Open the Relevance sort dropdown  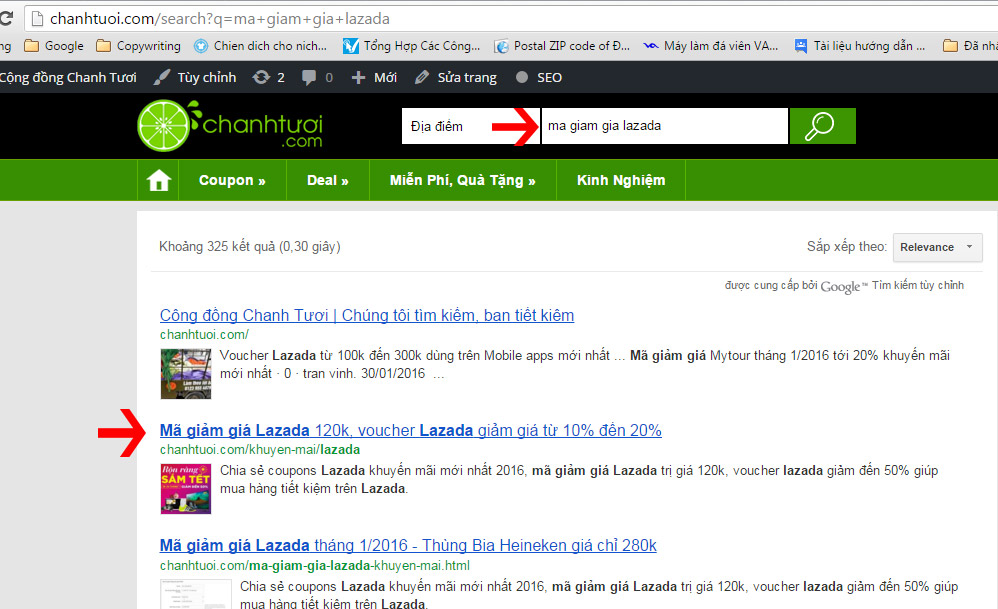[x=937, y=247]
